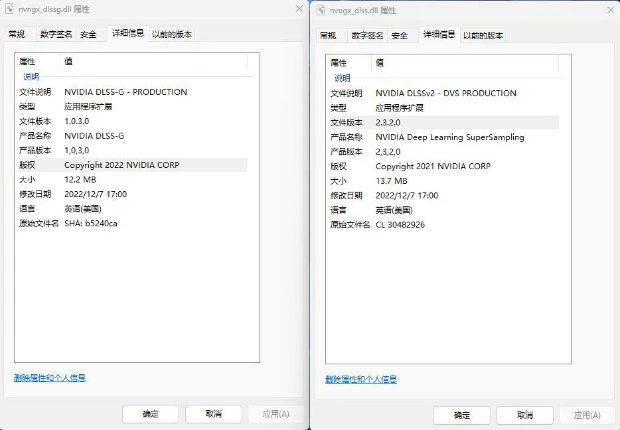
Task: Select size value 12.2 MB
Action: tap(80, 180)
